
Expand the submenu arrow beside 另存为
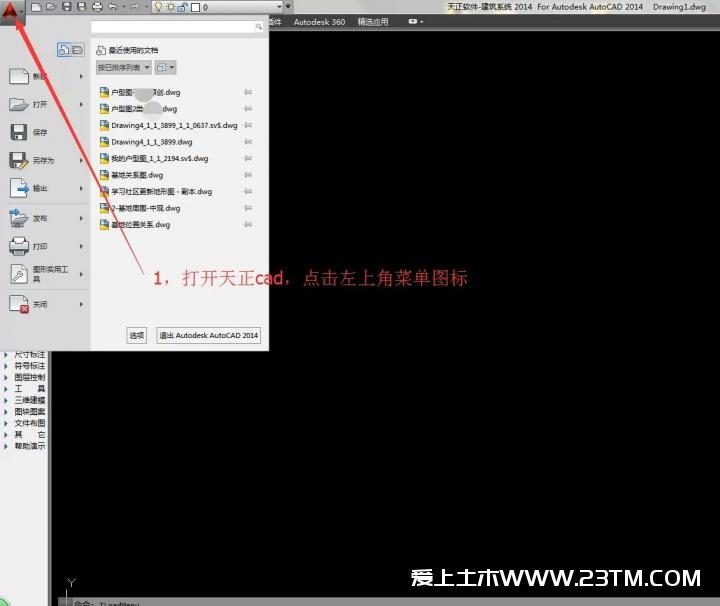point(81,160)
